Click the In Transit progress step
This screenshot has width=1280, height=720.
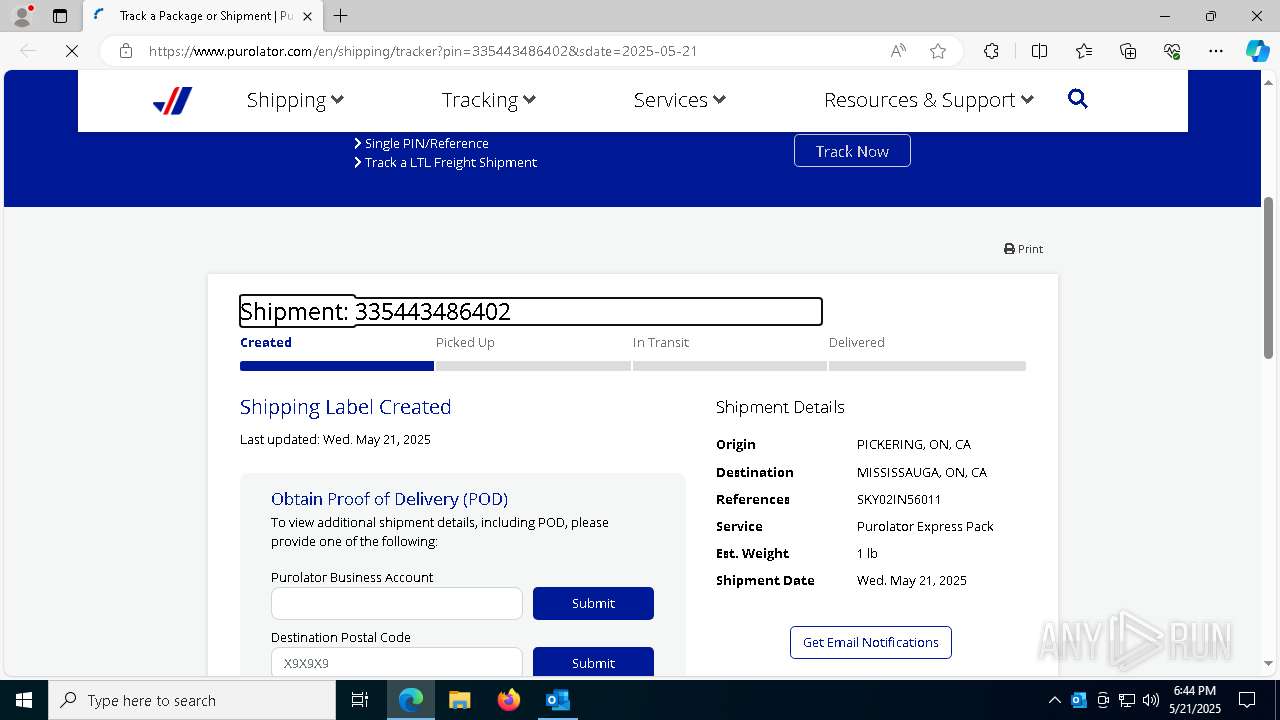(661, 342)
